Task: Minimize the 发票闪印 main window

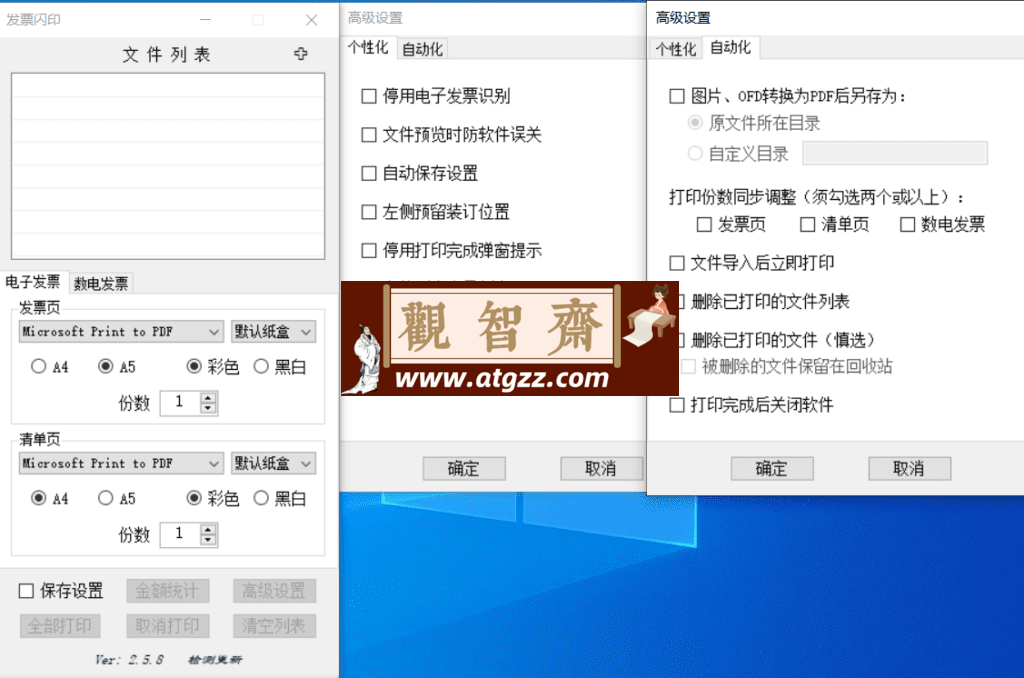Action: 205,20
